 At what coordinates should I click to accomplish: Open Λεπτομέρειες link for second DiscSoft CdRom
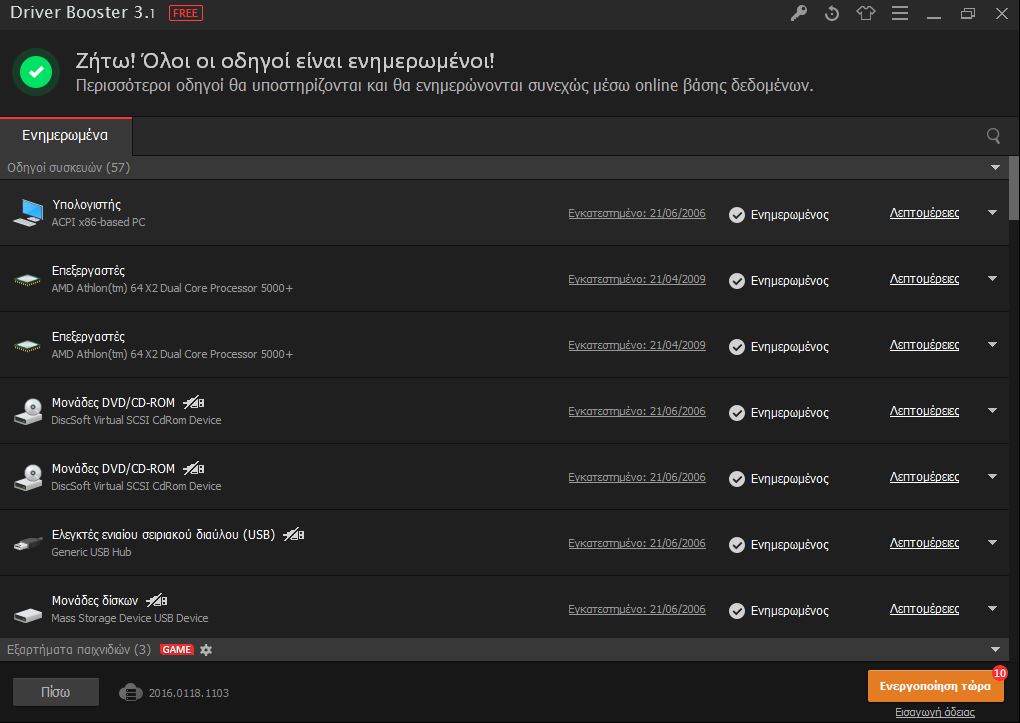(x=924, y=477)
